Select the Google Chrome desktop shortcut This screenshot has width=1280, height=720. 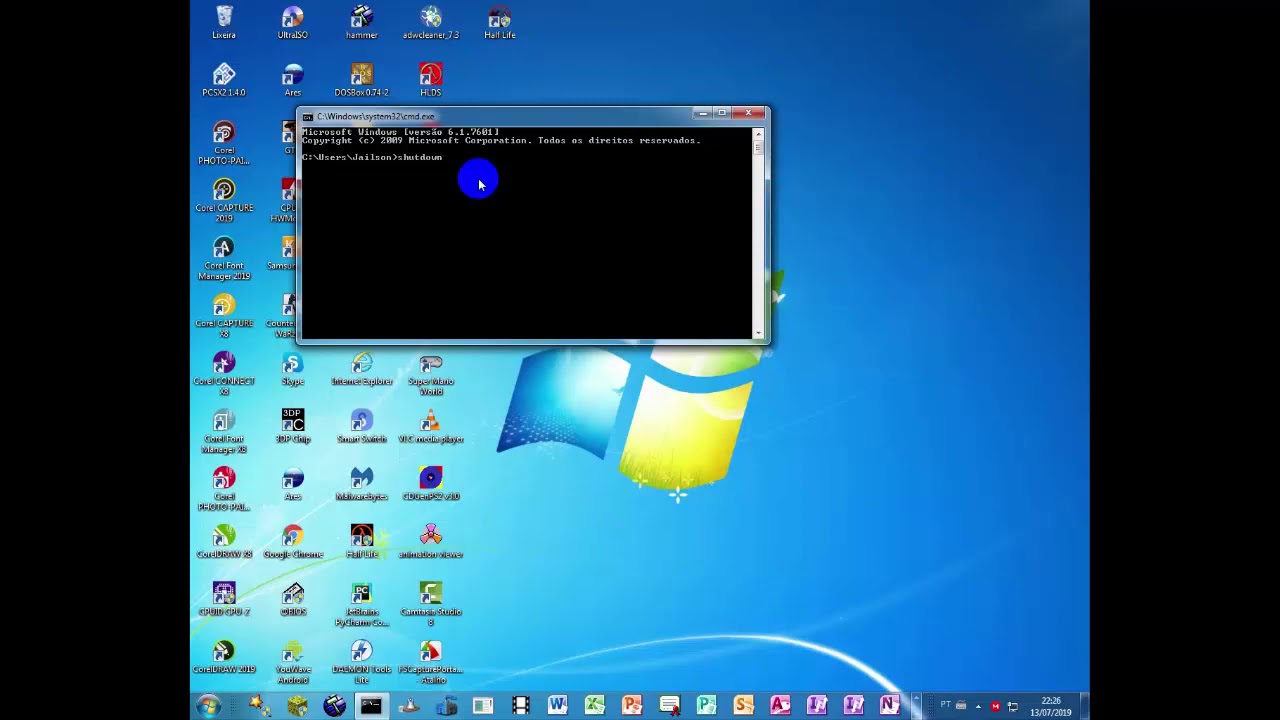pos(292,541)
